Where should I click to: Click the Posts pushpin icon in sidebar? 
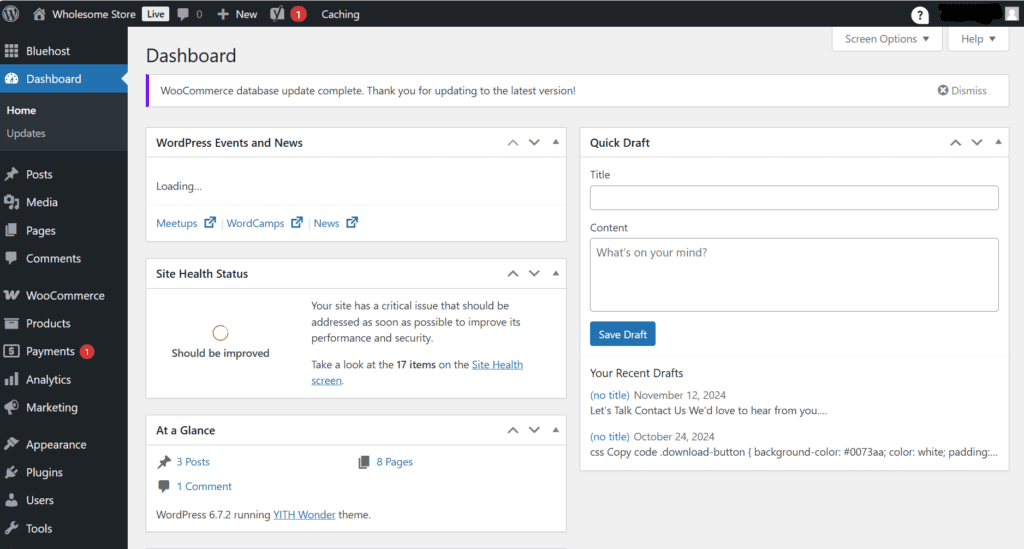tap(11, 174)
